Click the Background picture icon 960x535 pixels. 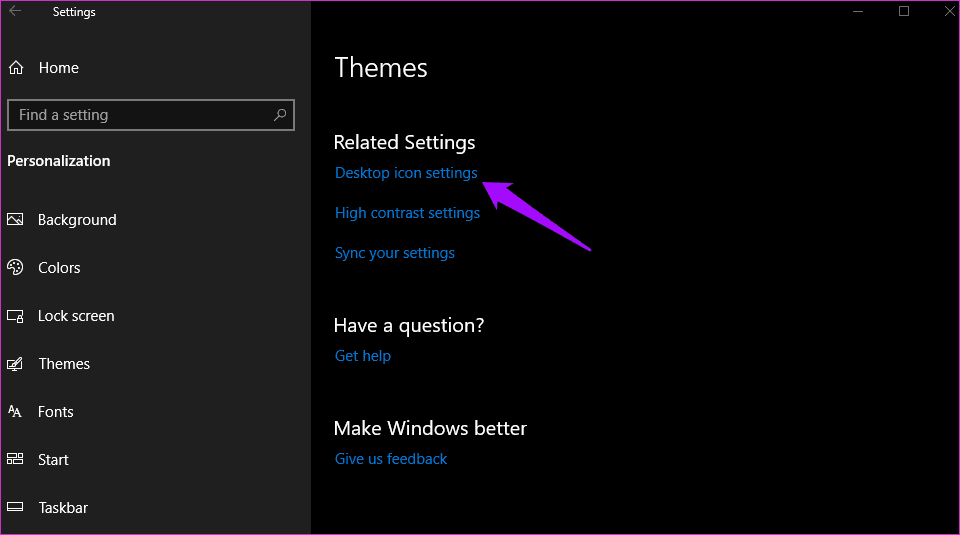point(15,219)
